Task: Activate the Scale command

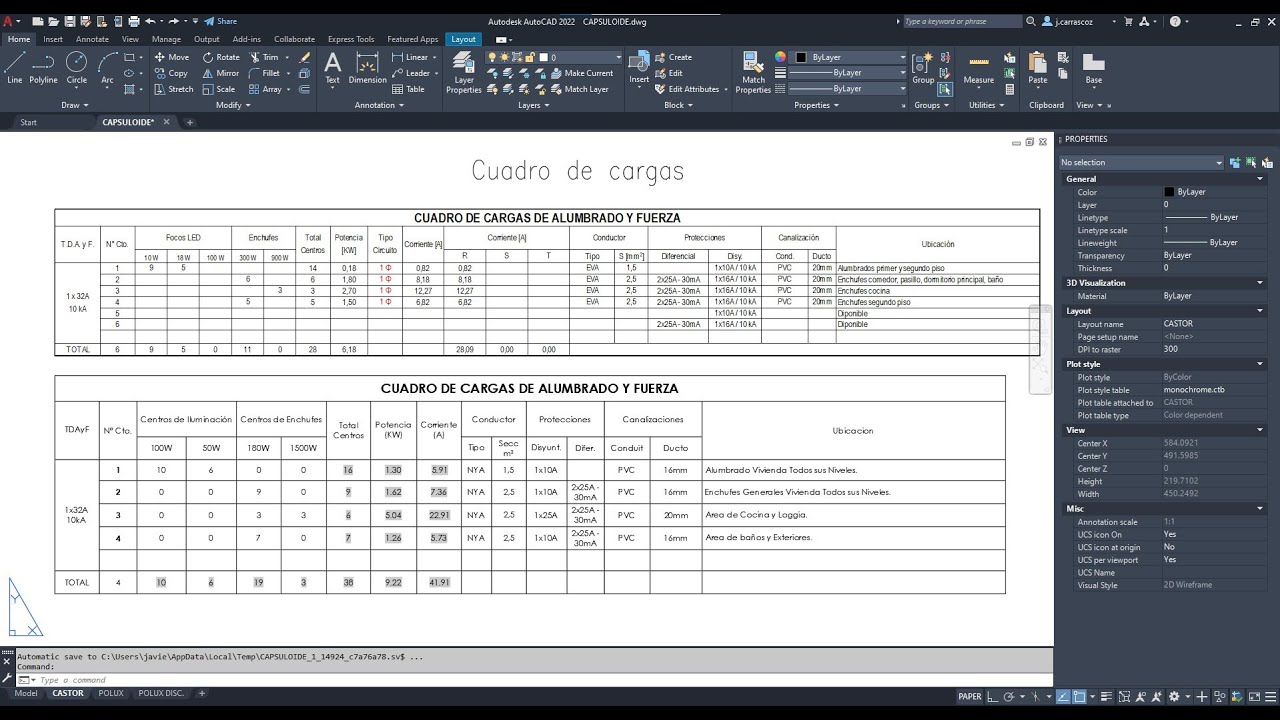Action: [x=219, y=89]
